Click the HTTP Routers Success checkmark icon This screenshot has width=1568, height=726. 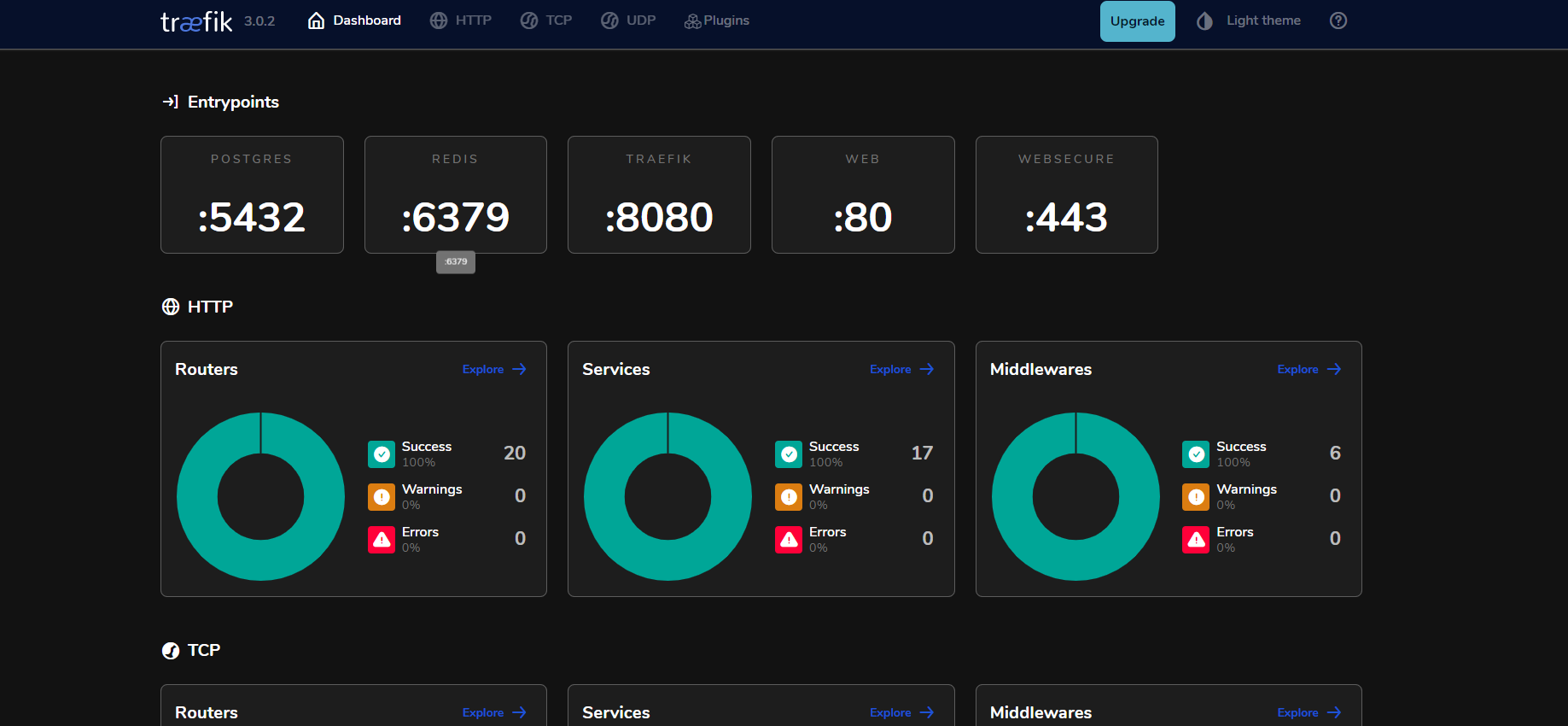click(382, 454)
